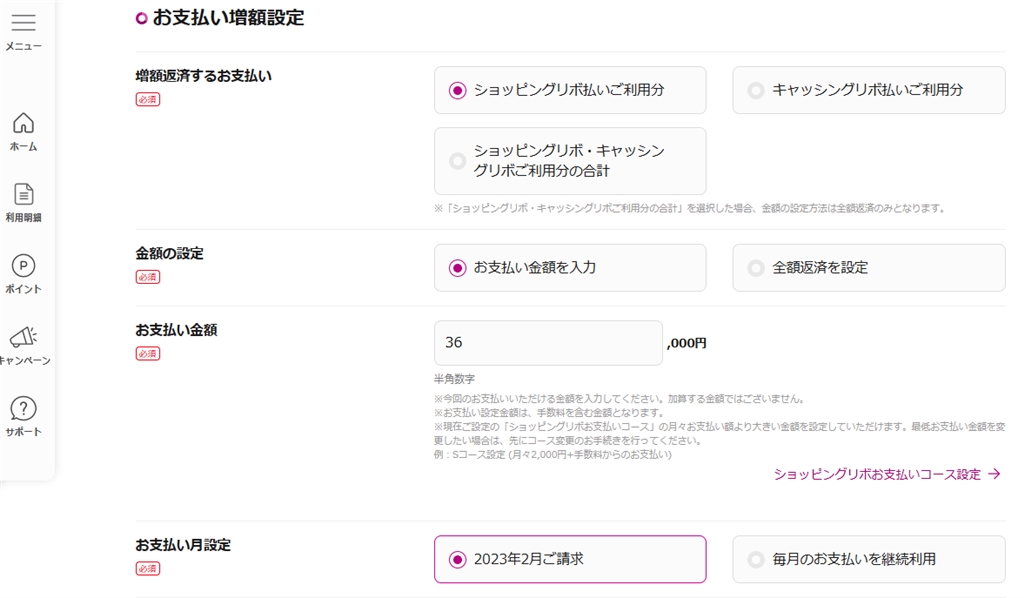Viewport: 1024px width, 598px height.
Task: Open the Points (ポイント) icon
Action: point(23,266)
